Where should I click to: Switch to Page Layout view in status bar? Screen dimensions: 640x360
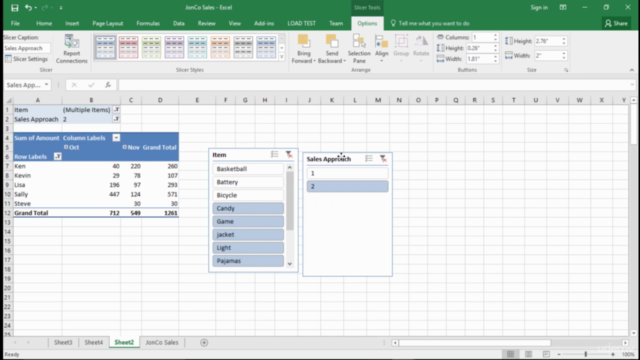528,354
